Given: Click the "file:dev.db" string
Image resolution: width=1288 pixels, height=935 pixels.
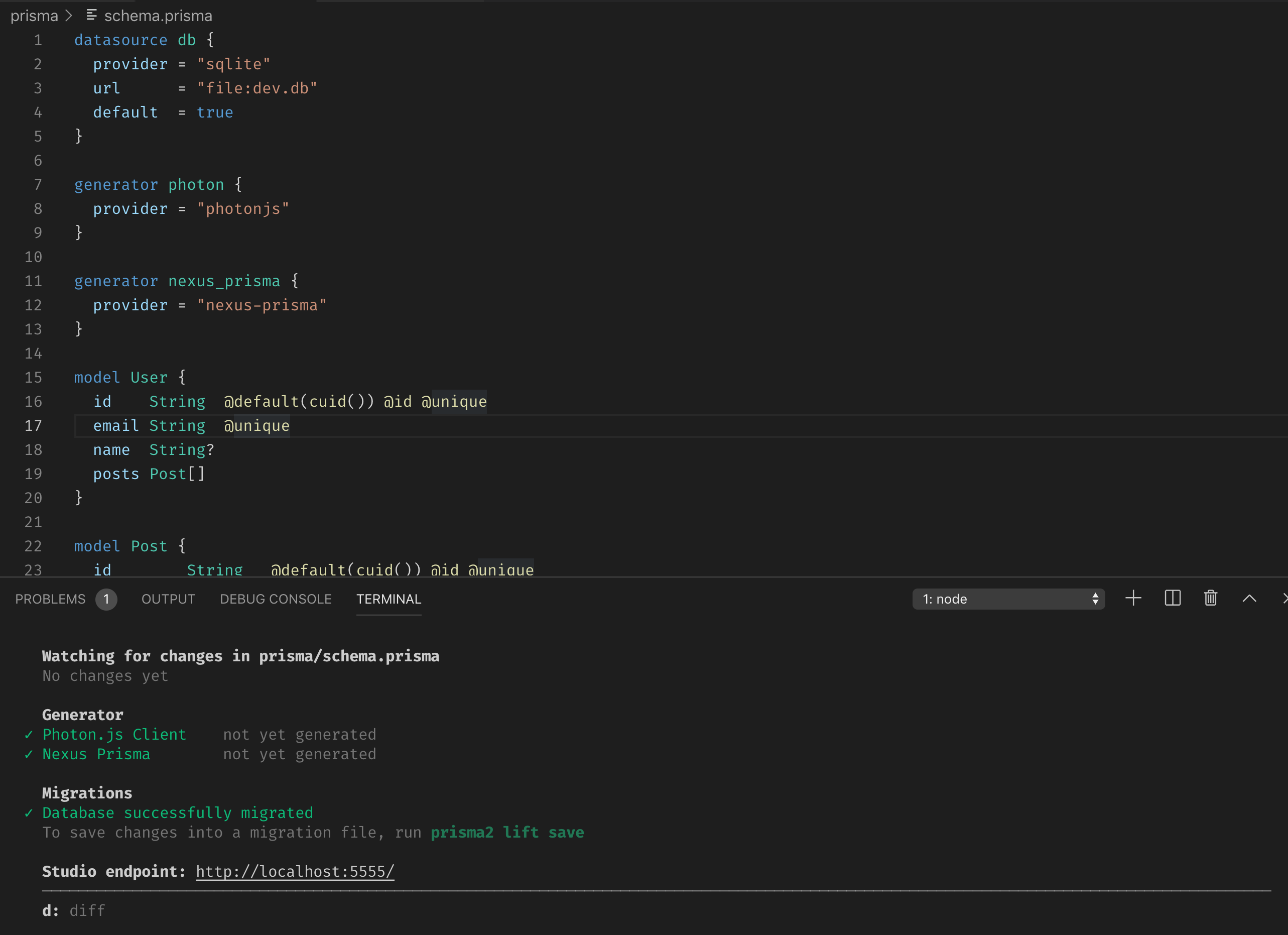Looking at the screenshot, I should tap(256, 88).
